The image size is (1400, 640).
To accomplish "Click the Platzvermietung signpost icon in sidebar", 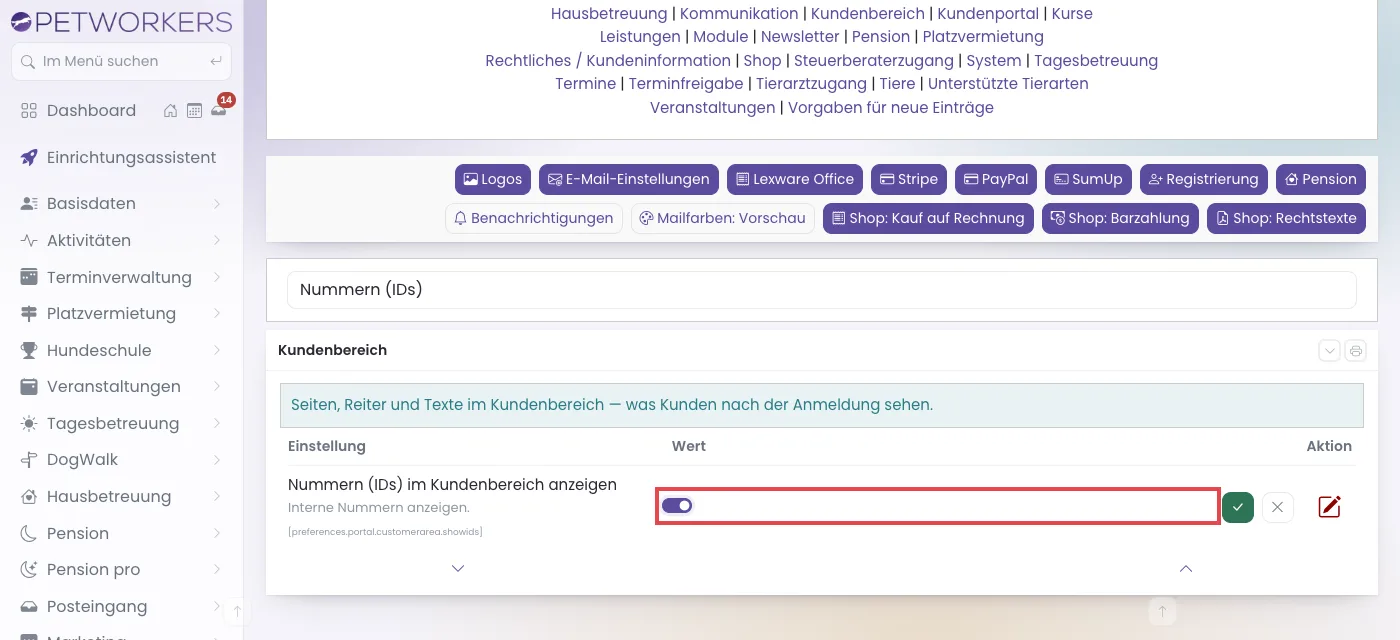I will point(29,314).
